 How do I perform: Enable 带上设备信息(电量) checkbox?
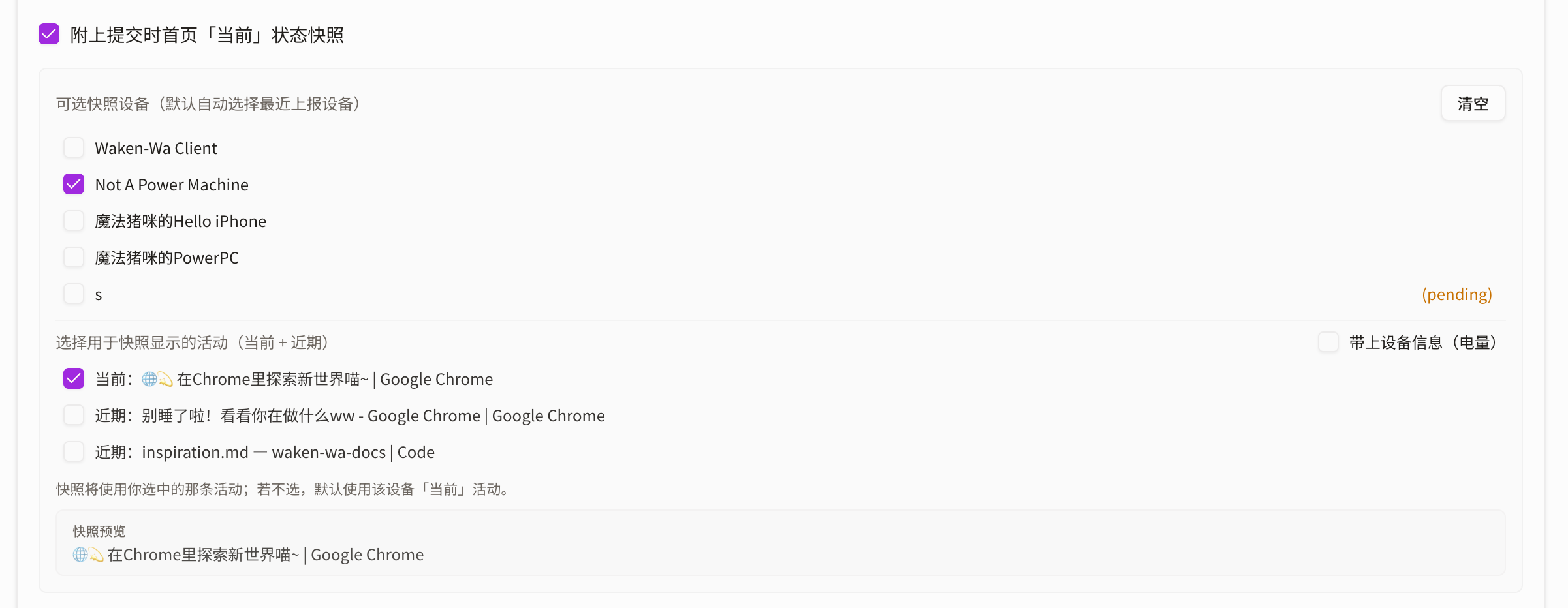point(1328,342)
